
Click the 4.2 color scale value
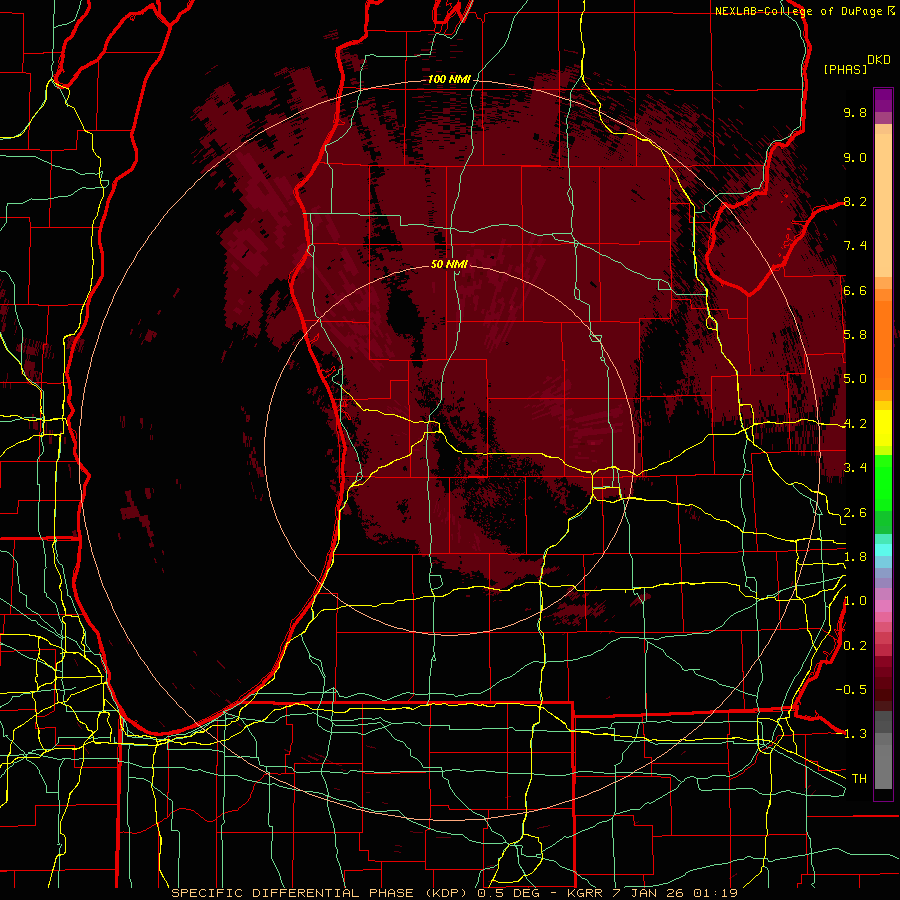tap(855, 424)
